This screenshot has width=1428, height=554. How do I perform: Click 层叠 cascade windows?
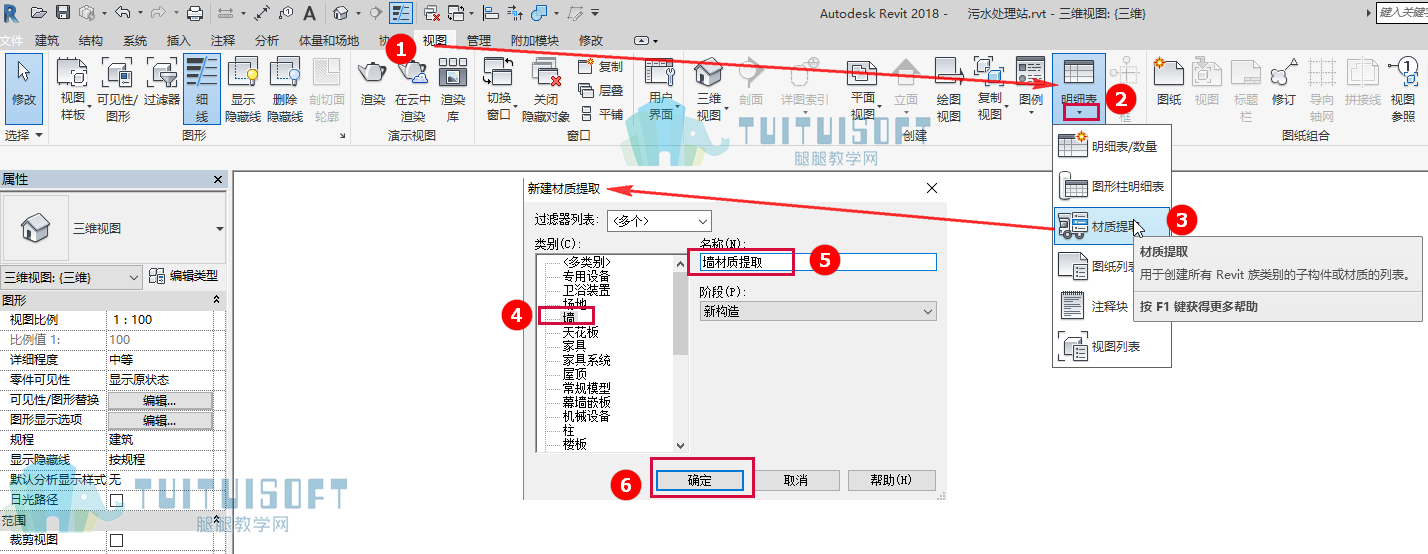coord(600,90)
